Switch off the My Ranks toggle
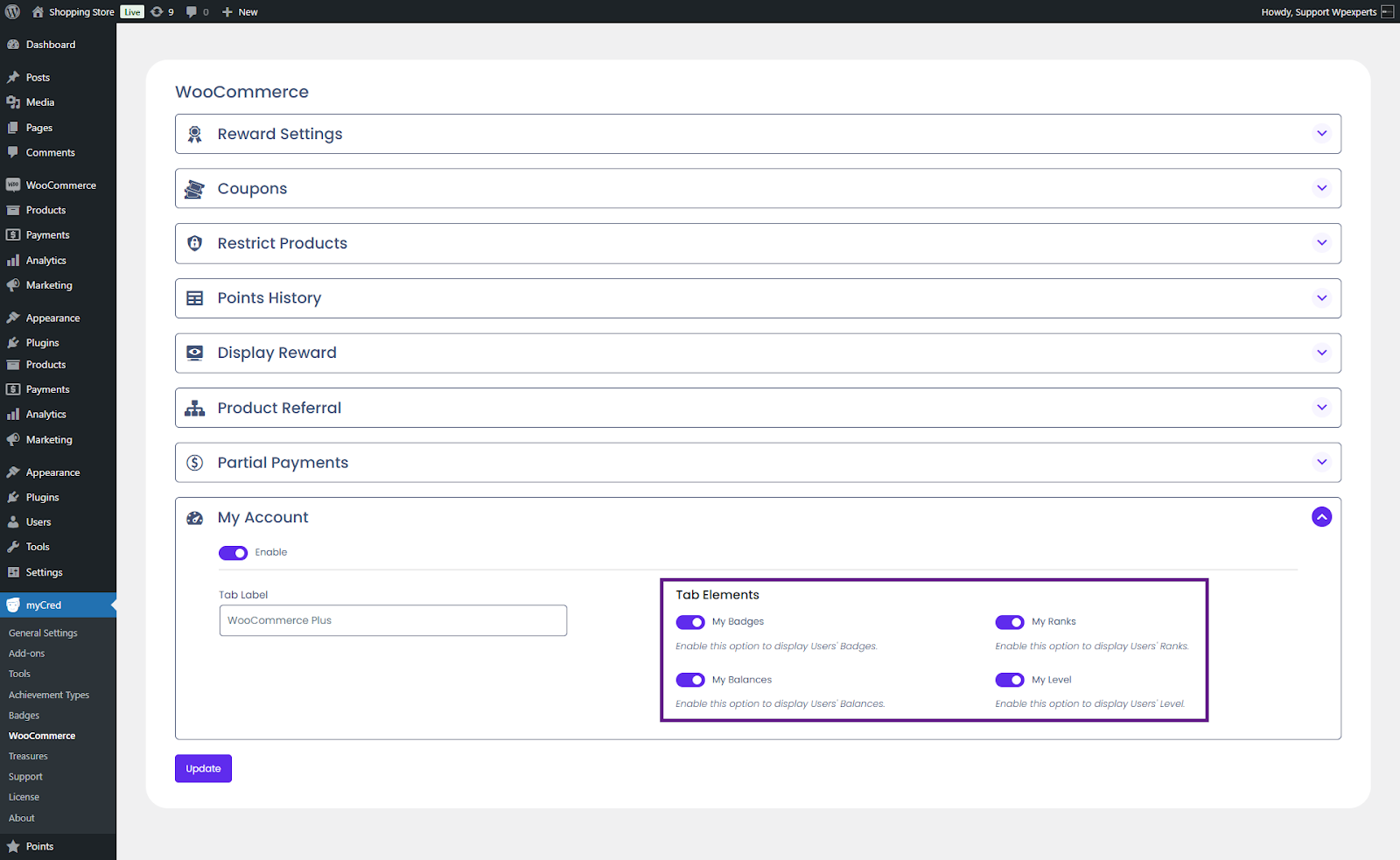Viewport: 1400px width, 860px height. (1010, 622)
